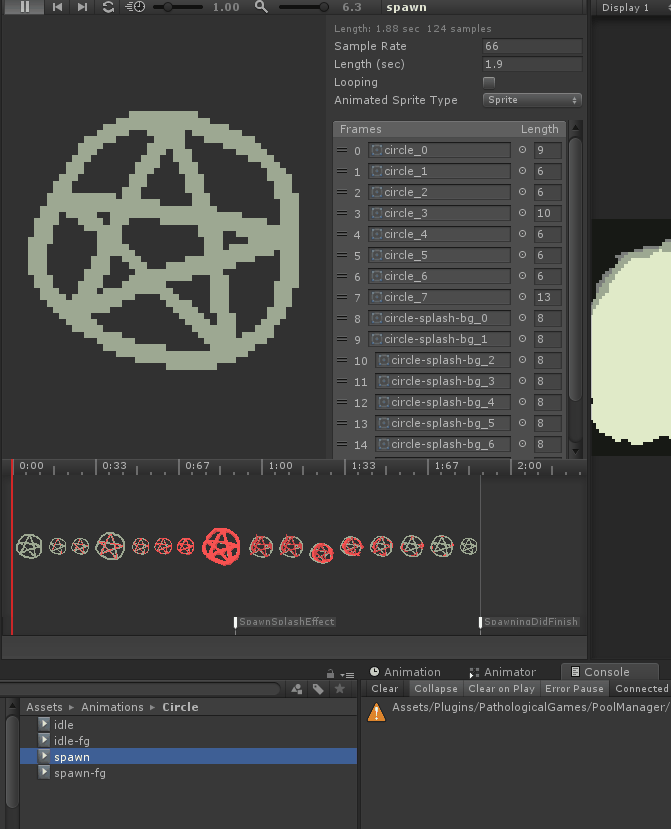Switch to the Animation tab

pyautogui.click(x=405, y=672)
